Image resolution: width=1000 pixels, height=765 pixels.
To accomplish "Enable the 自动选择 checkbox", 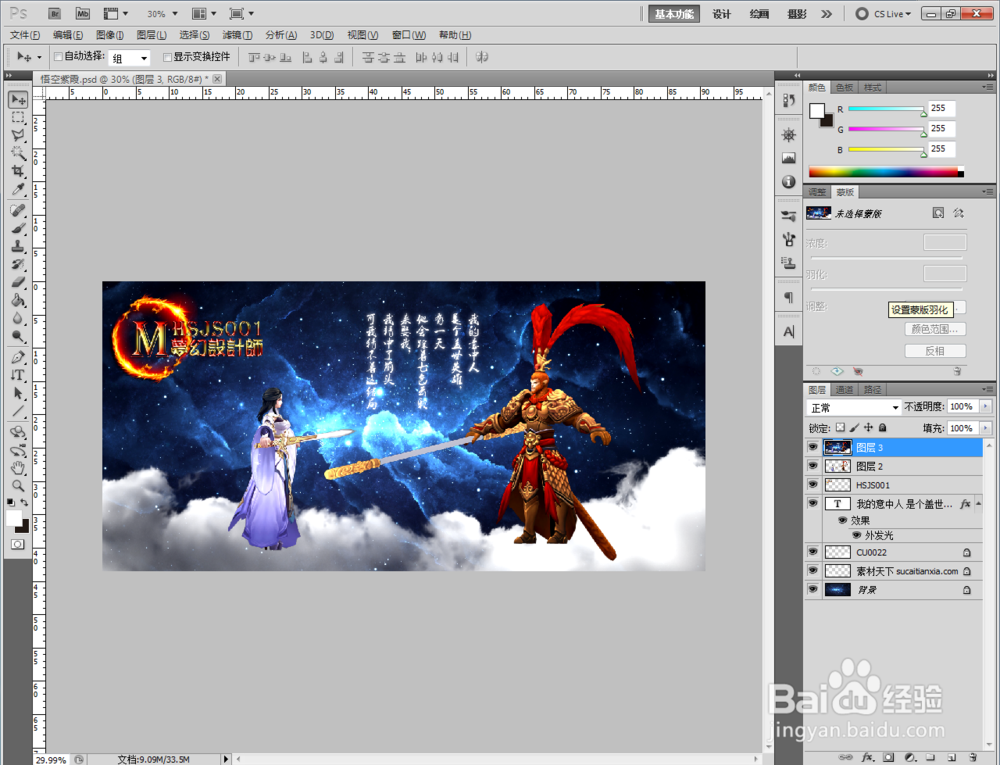I will click(59, 57).
